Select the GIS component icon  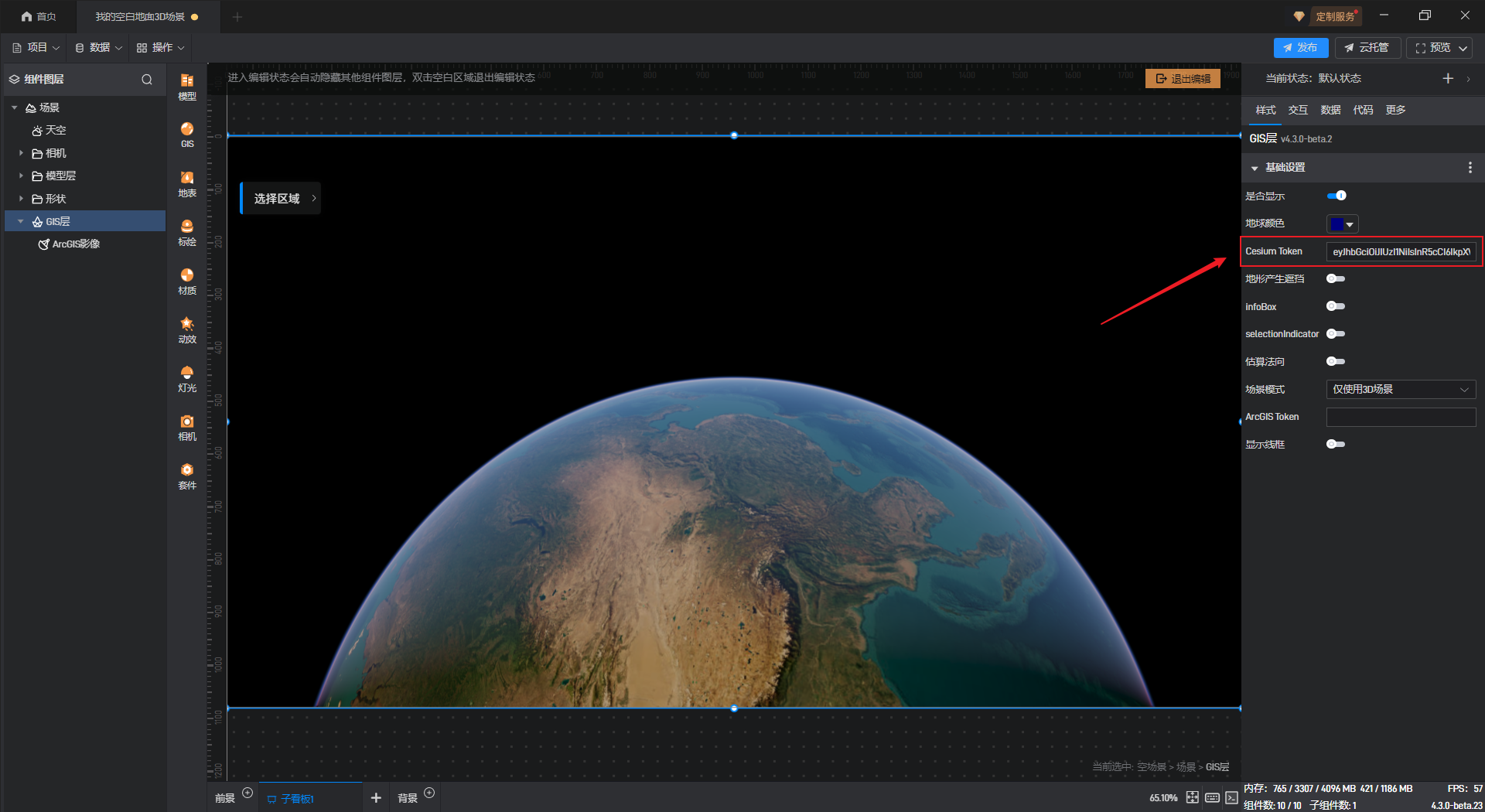pyautogui.click(x=187, y=134)
